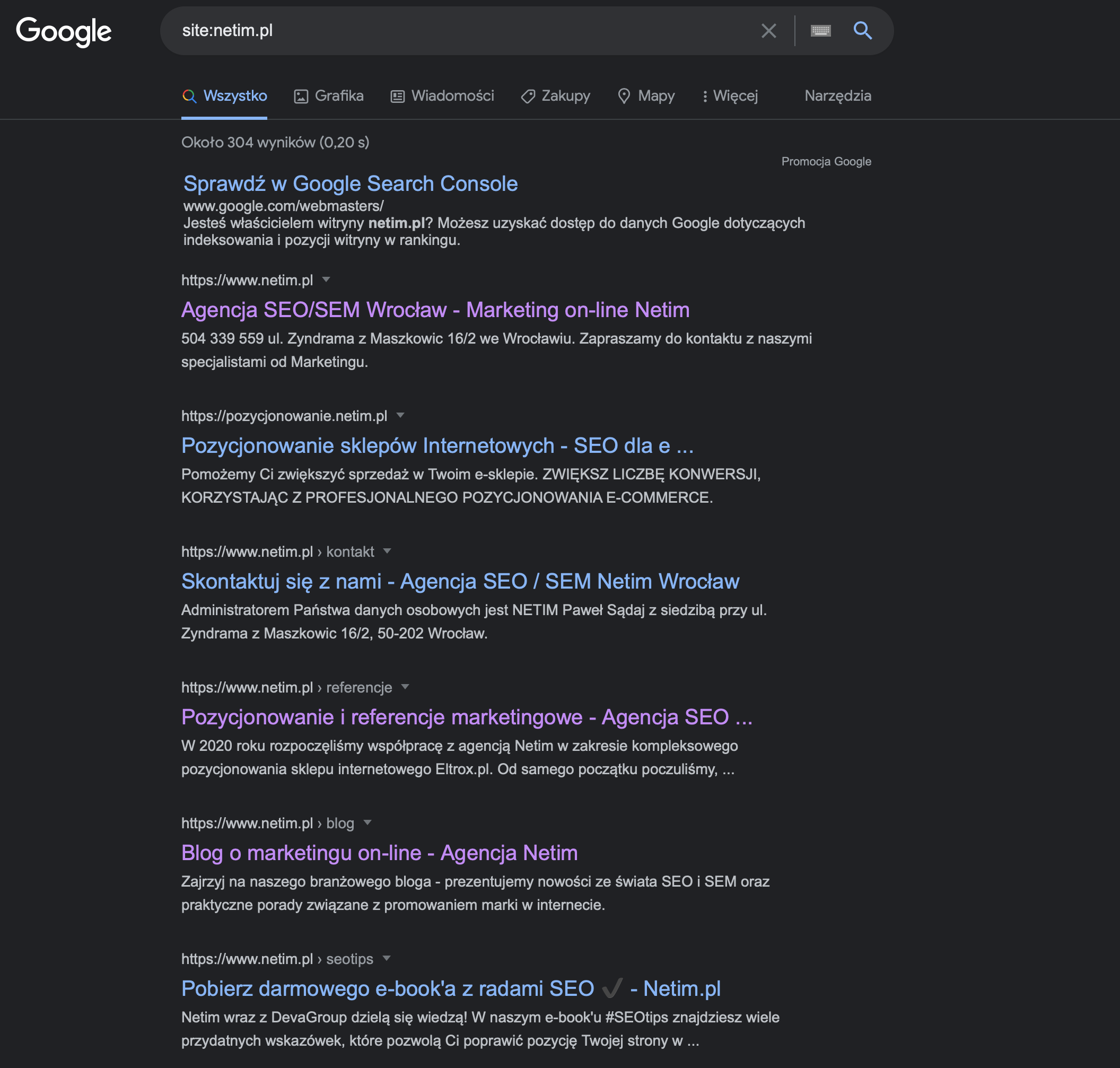Open the on-screen keyboard icon

coord(820,31)
